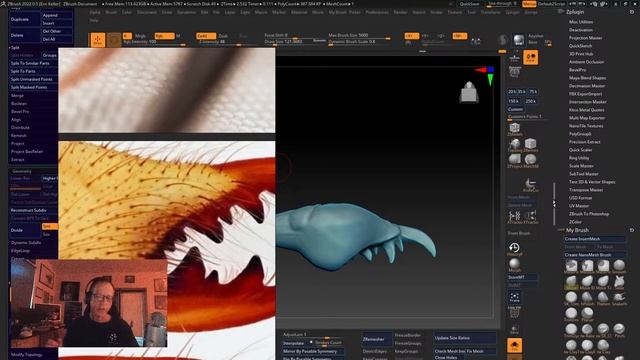Collapse the Split section
The image size is (640, 360).
pos(15,47)
